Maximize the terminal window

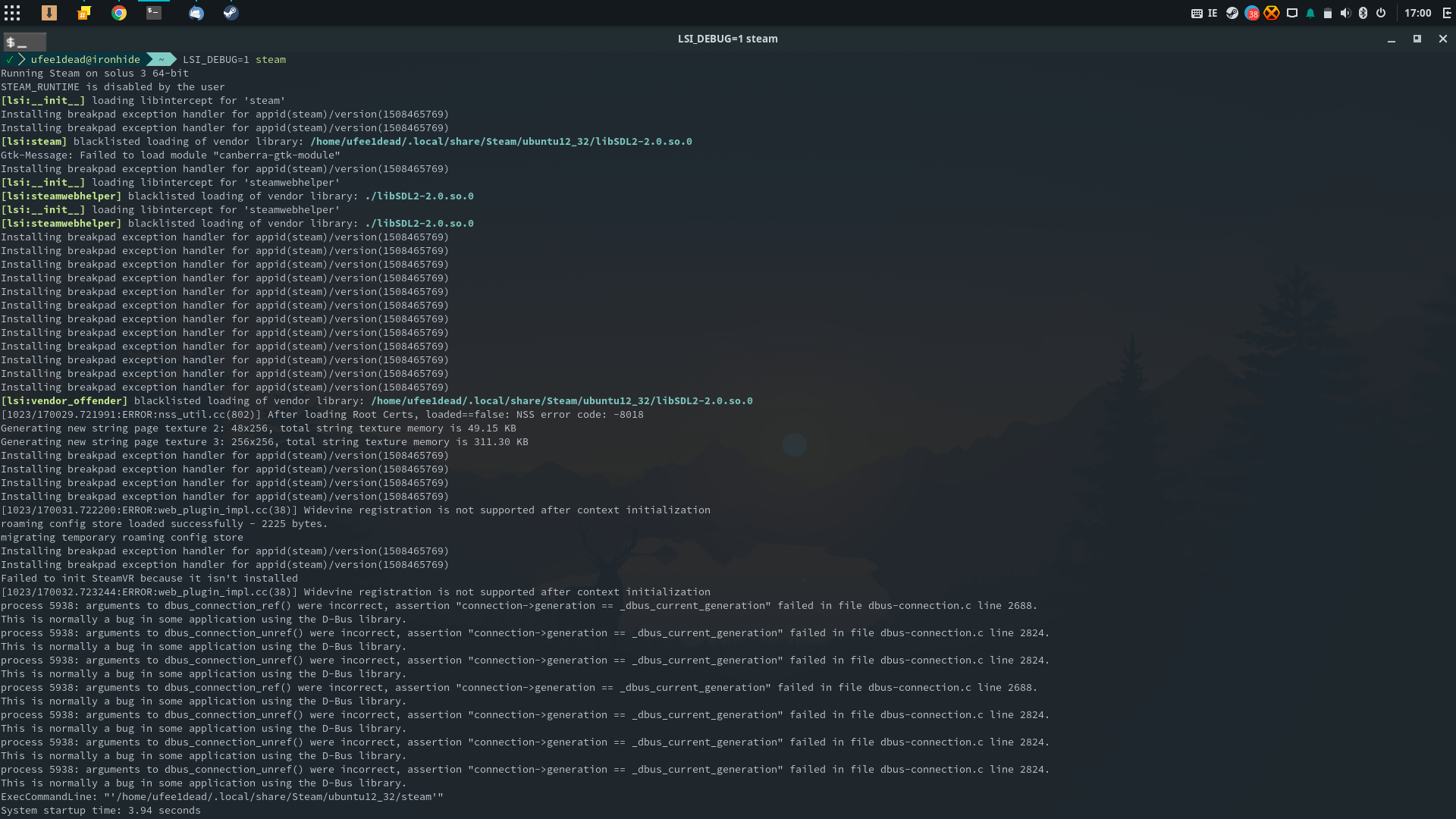point(1417,39)
